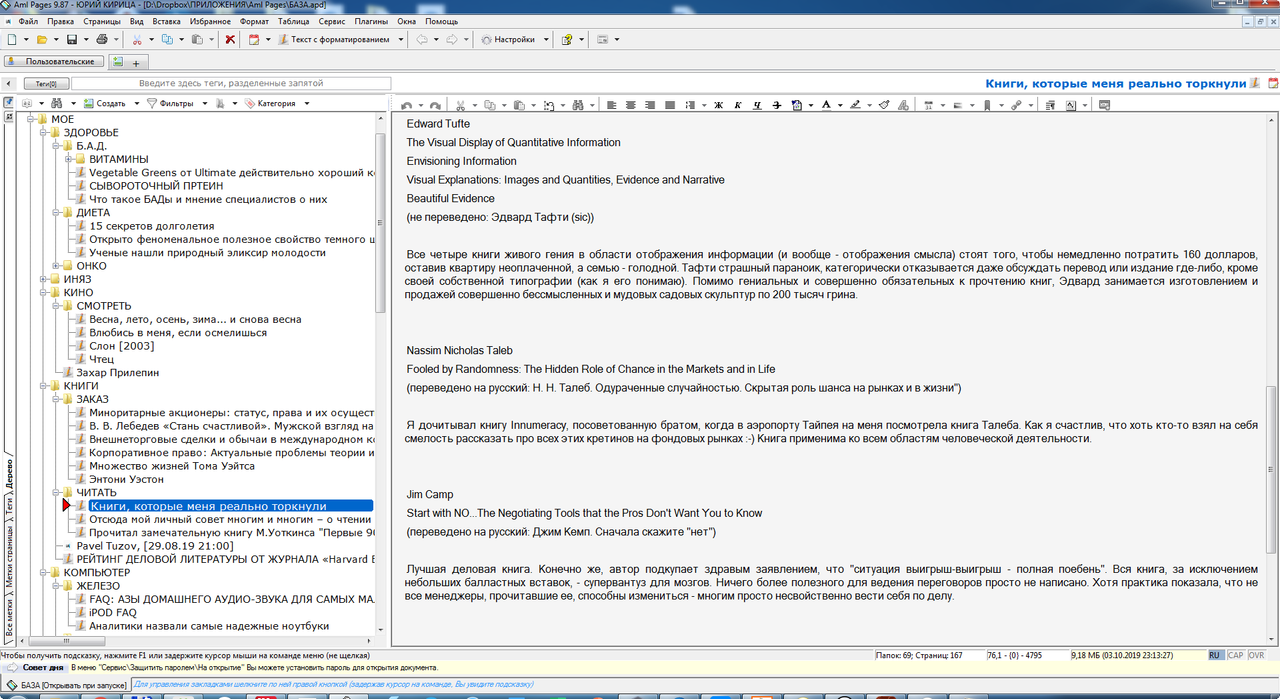
Task: Toggle underline Ч formatting button
Action: [757, 105]
